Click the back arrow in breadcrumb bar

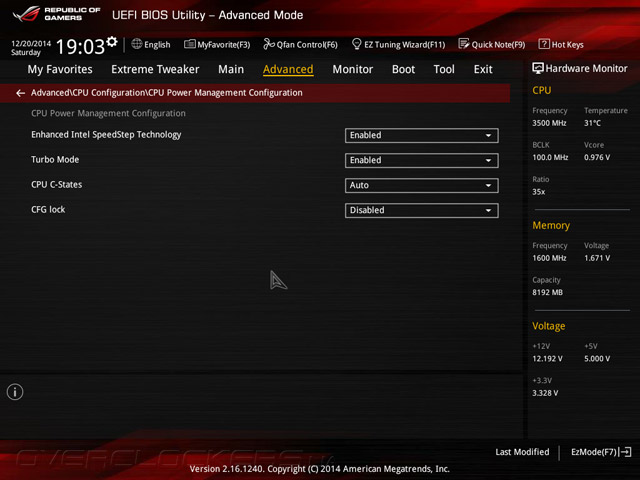pyautogui.click(x=20, y=93)
